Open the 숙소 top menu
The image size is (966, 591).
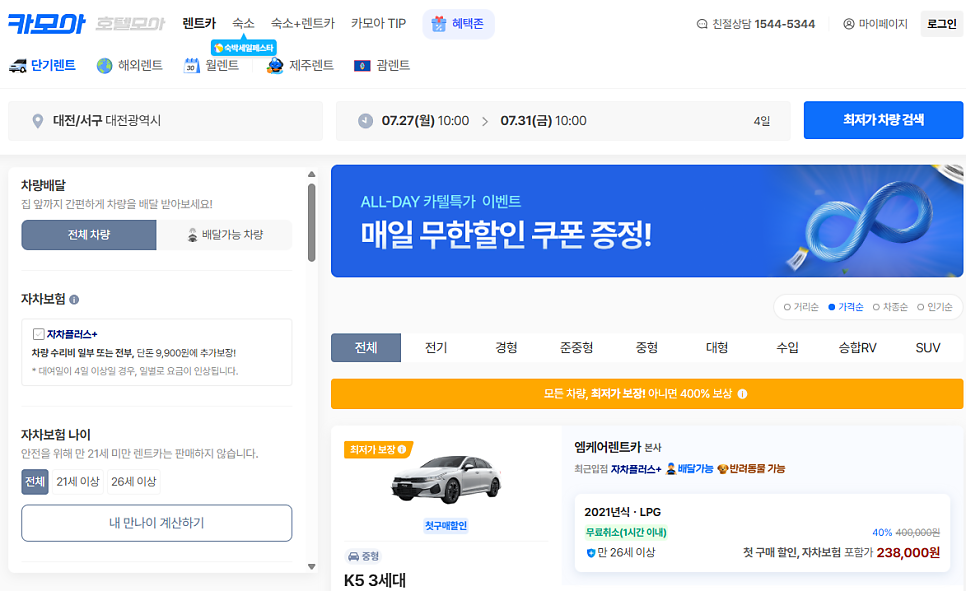pos(243,23)
